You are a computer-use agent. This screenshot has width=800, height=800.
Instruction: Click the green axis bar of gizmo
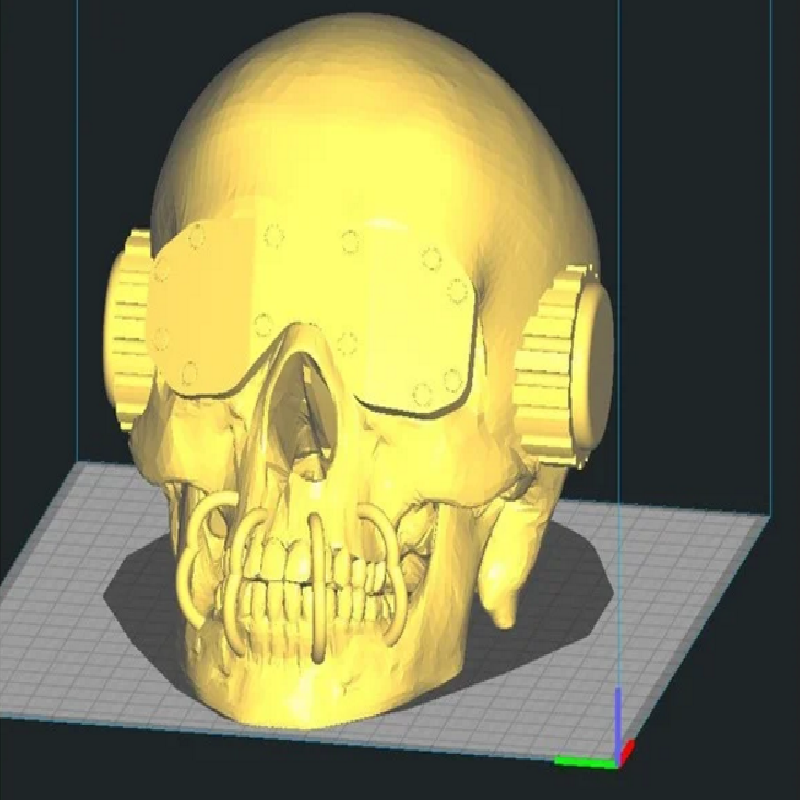585,762
